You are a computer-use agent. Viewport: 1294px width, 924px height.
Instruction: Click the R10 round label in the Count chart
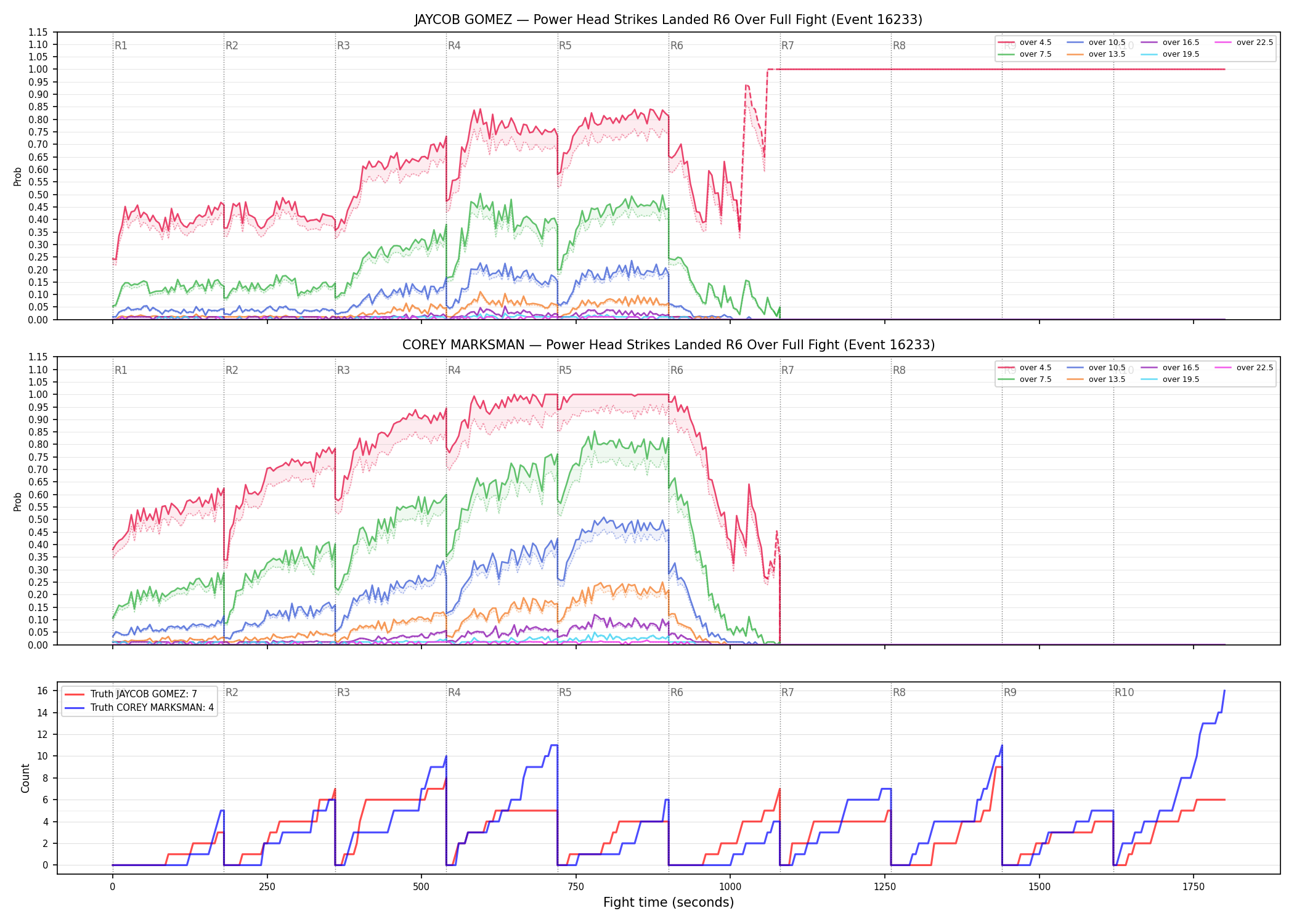coord(1124,692)
